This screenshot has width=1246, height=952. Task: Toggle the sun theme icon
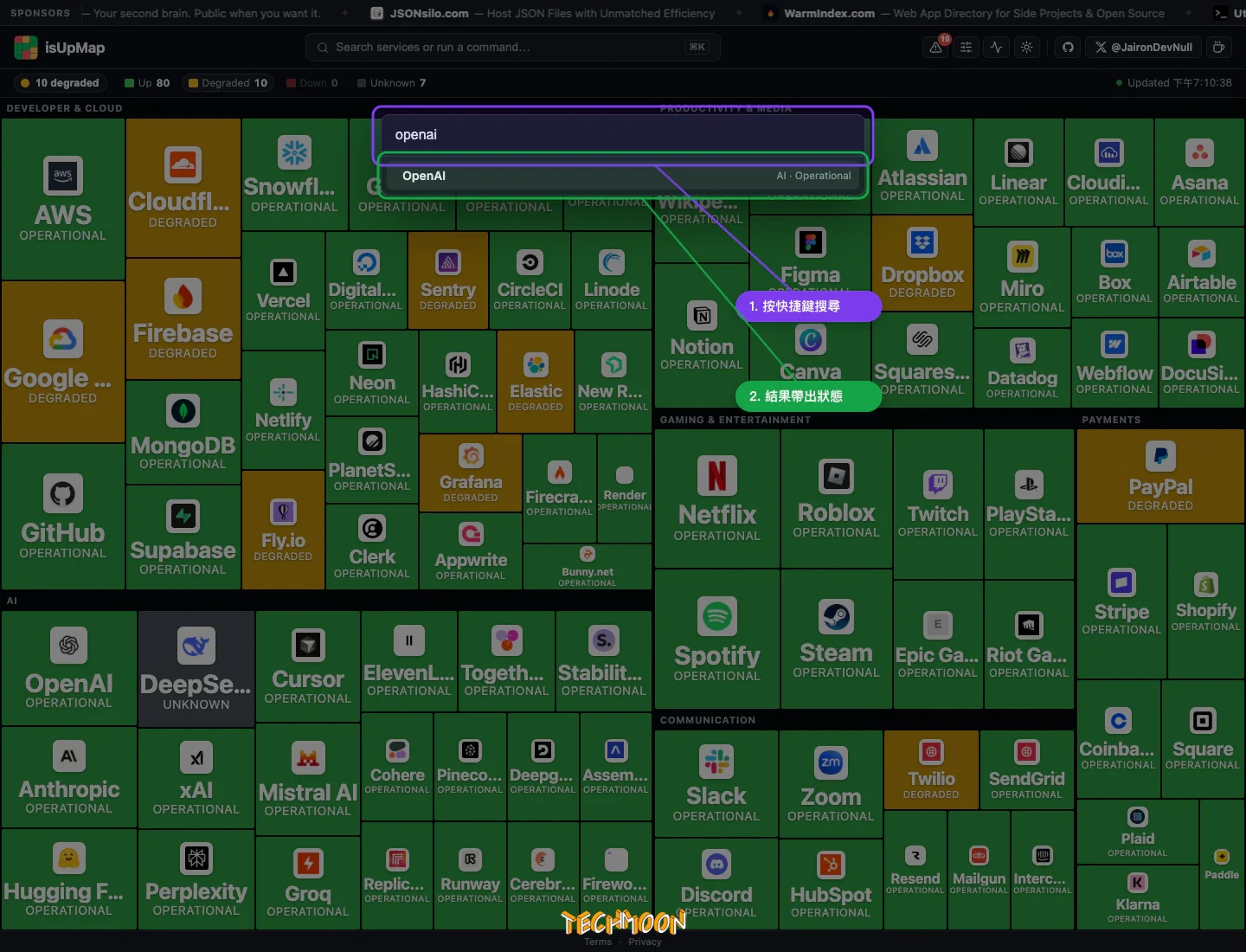click(x=1027, y=48)
